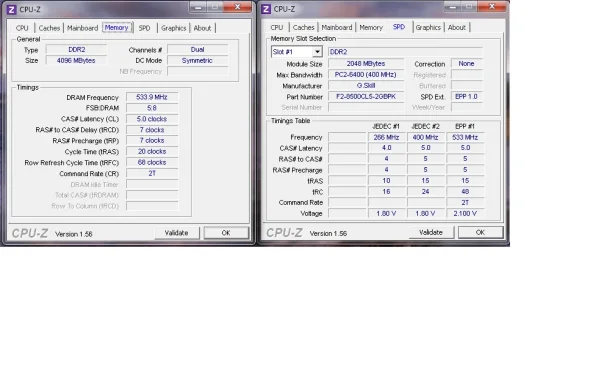Select the Memory tab in the left window

116,27
